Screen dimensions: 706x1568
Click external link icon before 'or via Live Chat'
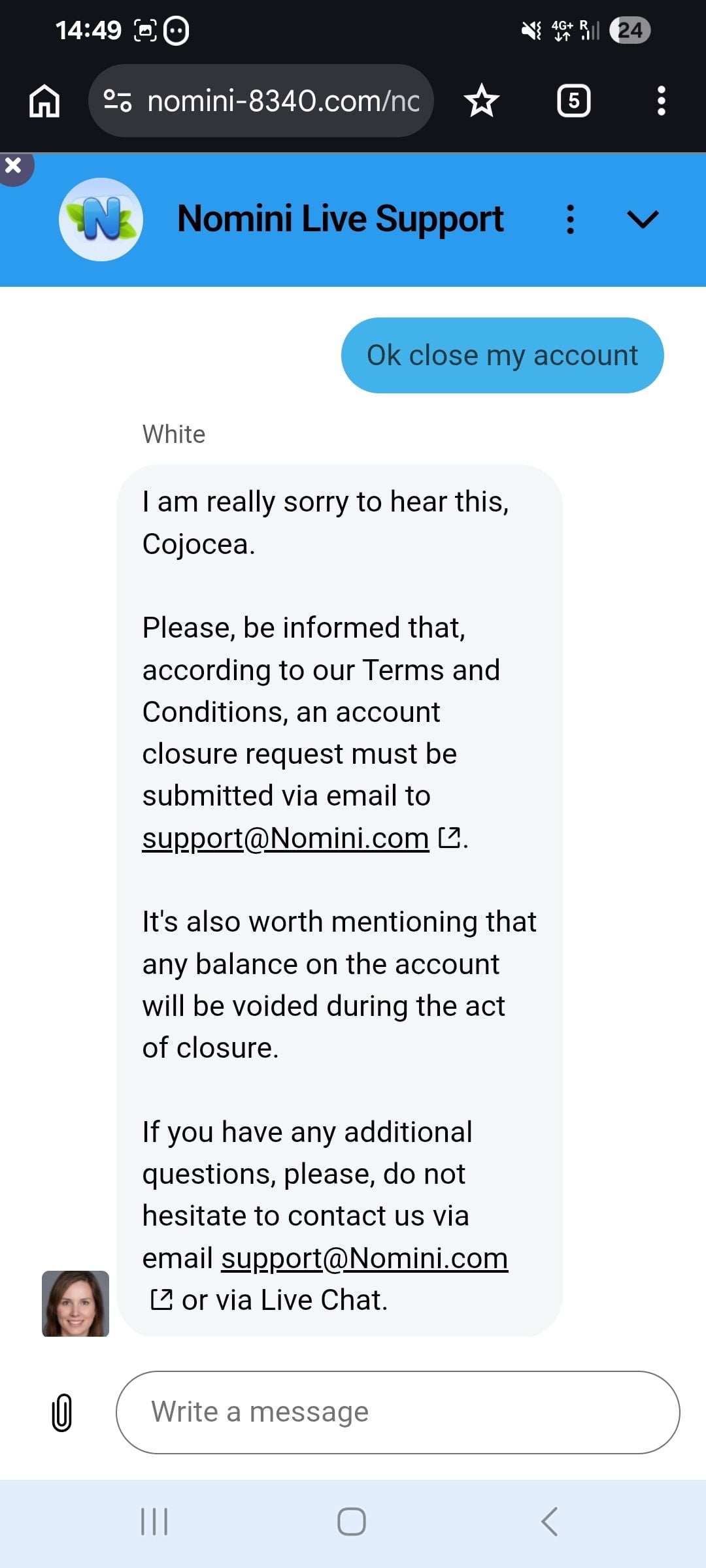coord(161,1300)
